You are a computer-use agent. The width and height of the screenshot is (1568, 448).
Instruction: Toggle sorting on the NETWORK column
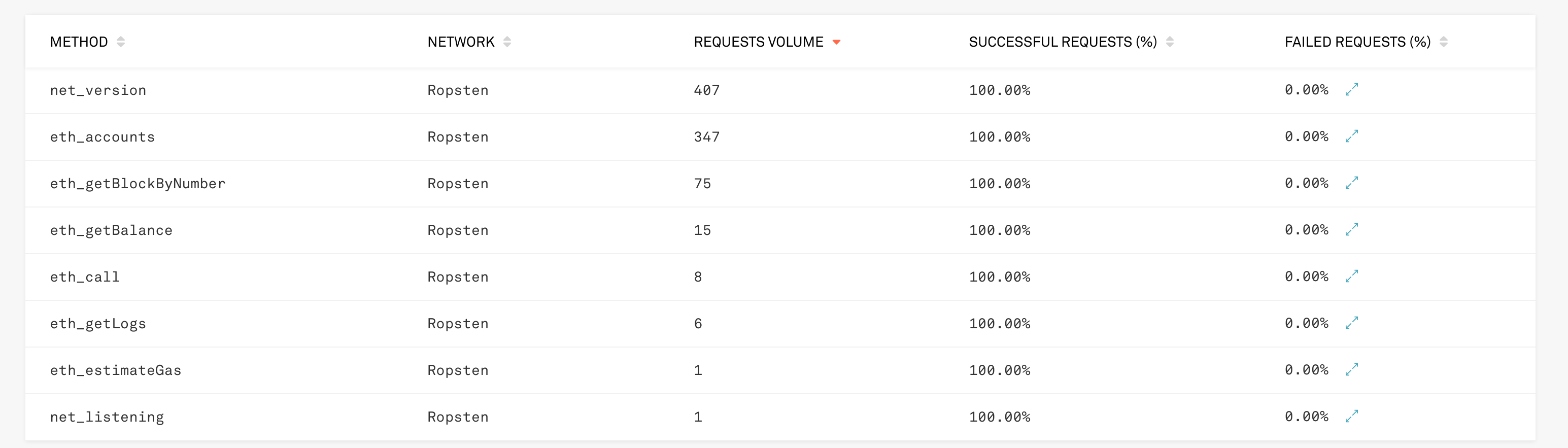(507, 42)
